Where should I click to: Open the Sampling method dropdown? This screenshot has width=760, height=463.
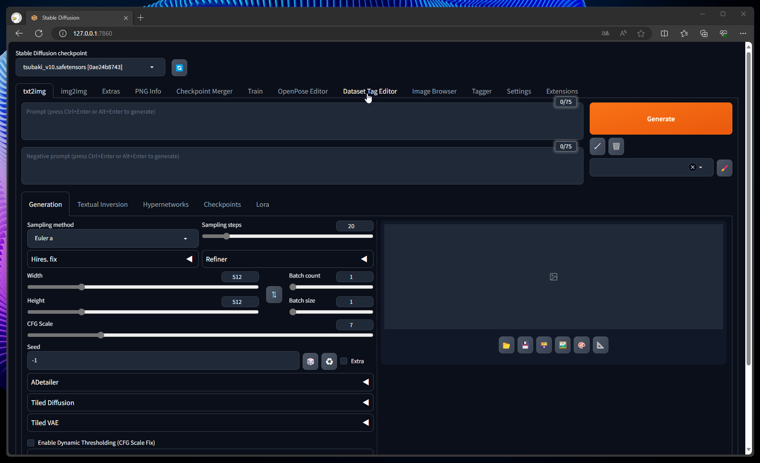[x=112, y=239]
